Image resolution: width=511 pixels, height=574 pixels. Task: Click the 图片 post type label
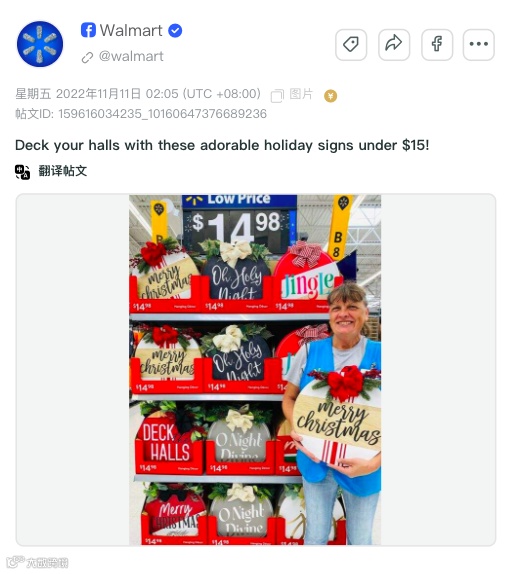[x=301, y=94]
